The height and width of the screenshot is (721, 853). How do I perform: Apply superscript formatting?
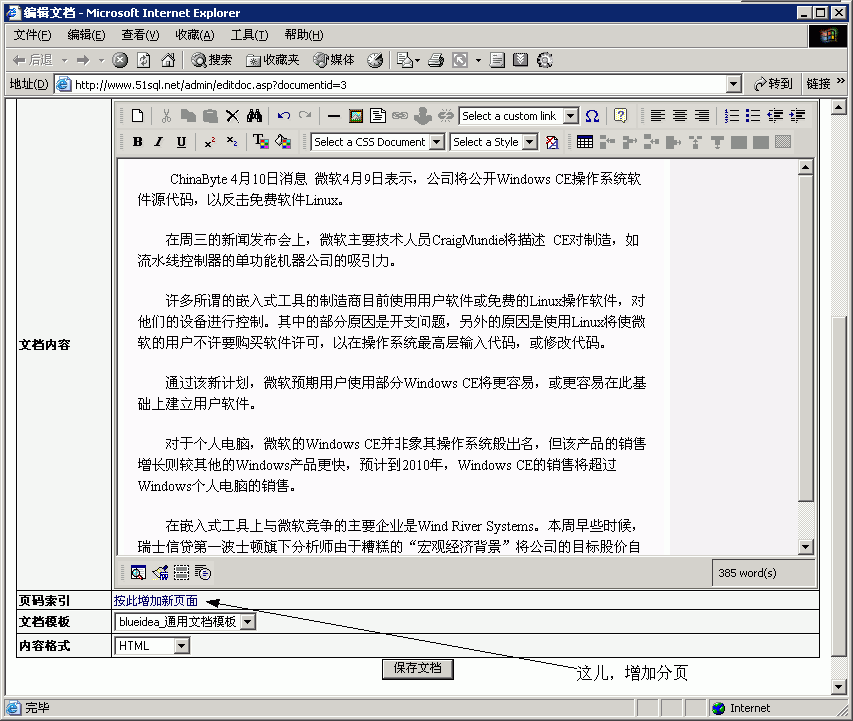coord(210,142)
